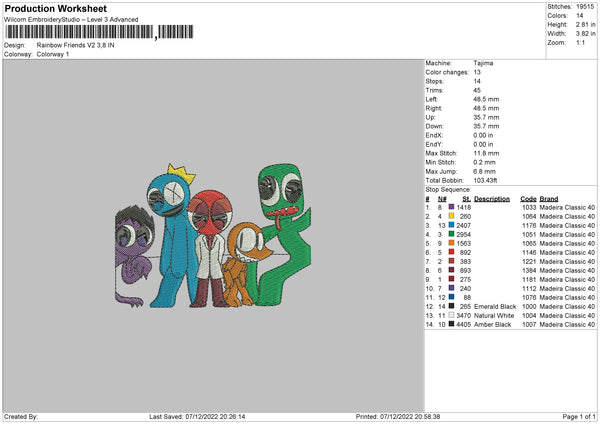Select the Amber Black color swatch
This screenshot has height=424, width=600.
451,325
